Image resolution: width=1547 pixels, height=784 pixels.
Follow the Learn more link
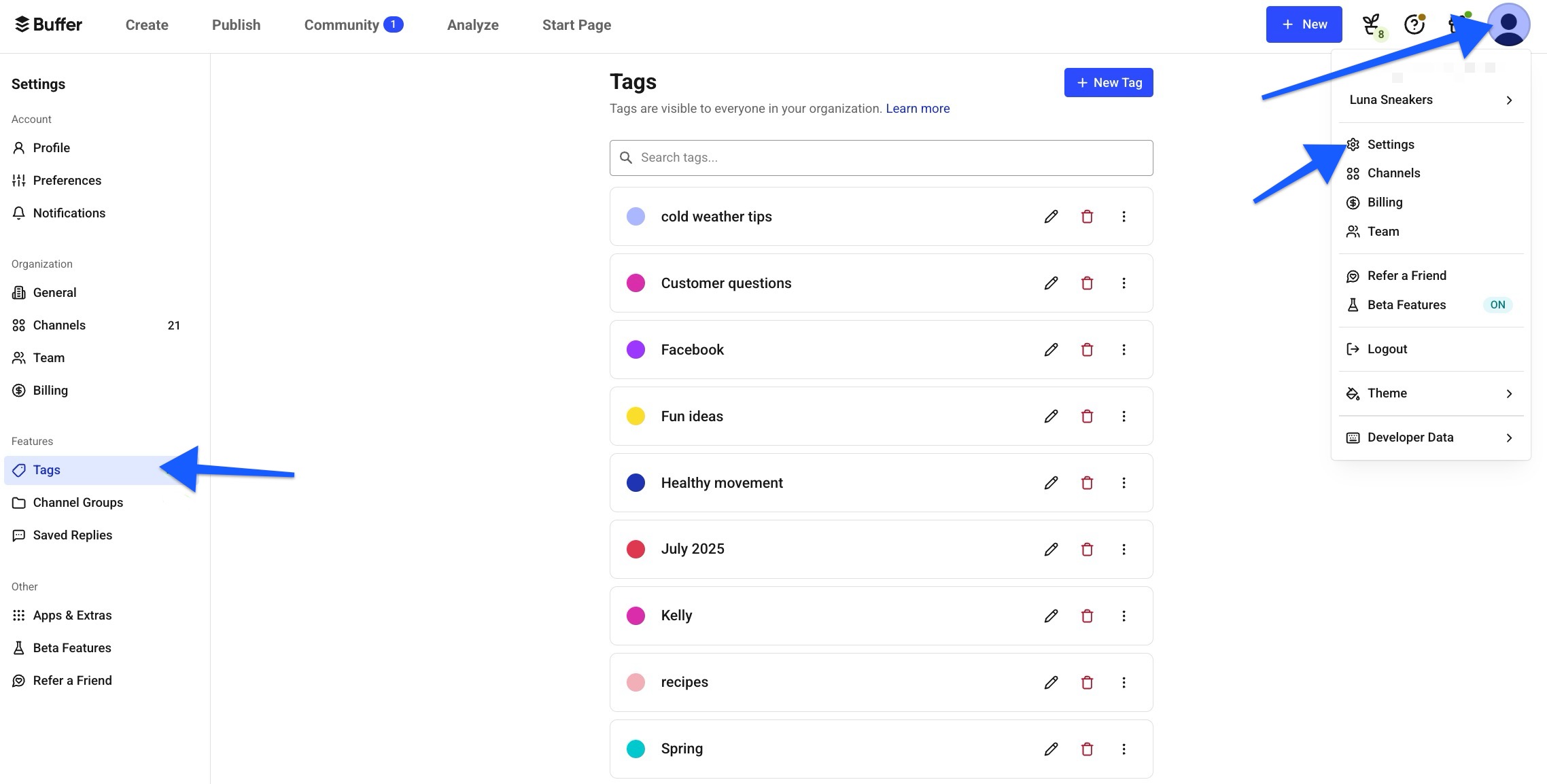point(918,109)
